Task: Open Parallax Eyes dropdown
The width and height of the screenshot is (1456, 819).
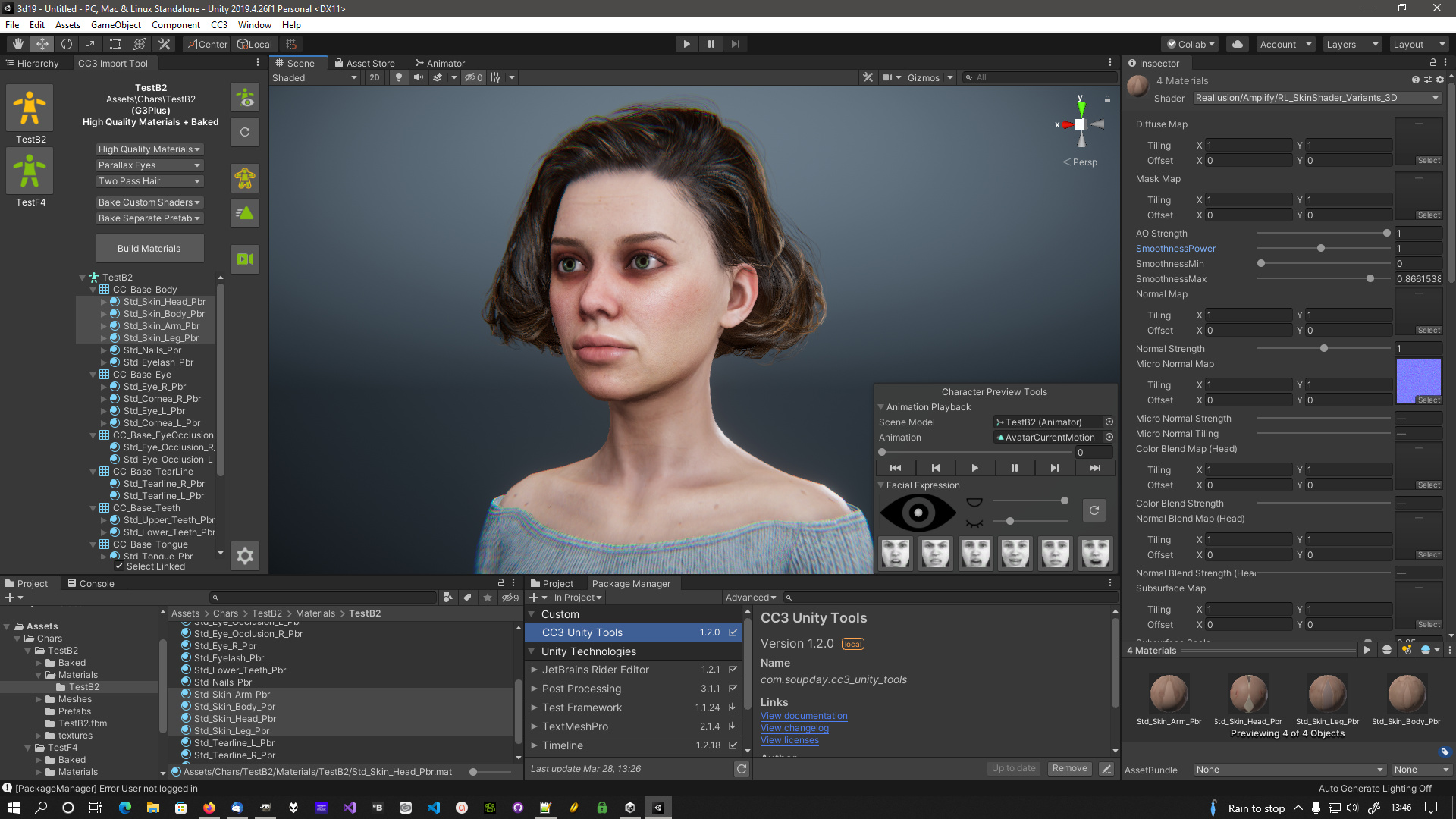Action: coord(149,165)
